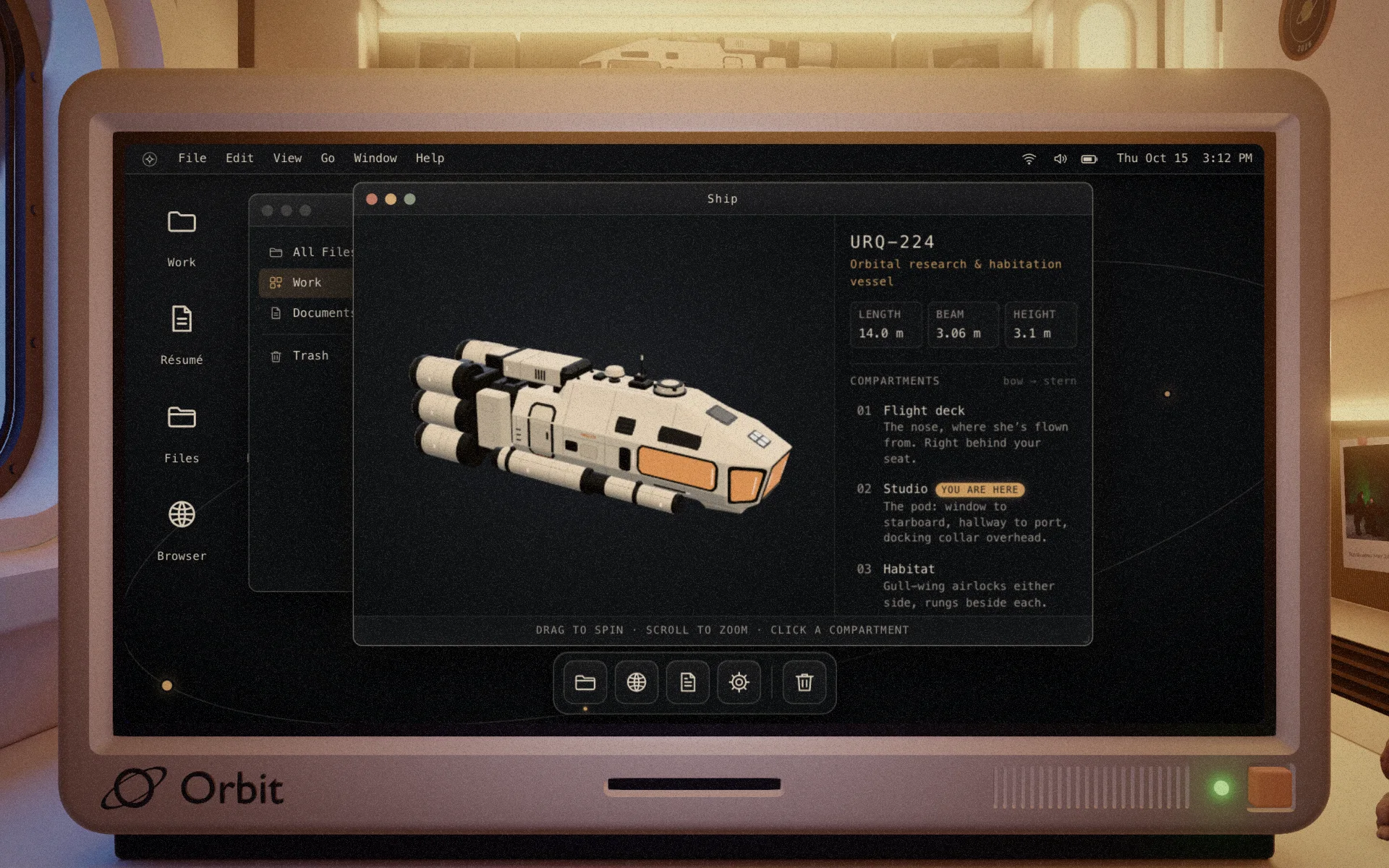This screenshot has width=1389, height=868.
Task: Select Work in Files window sidebar
Action: pos(306,282)
